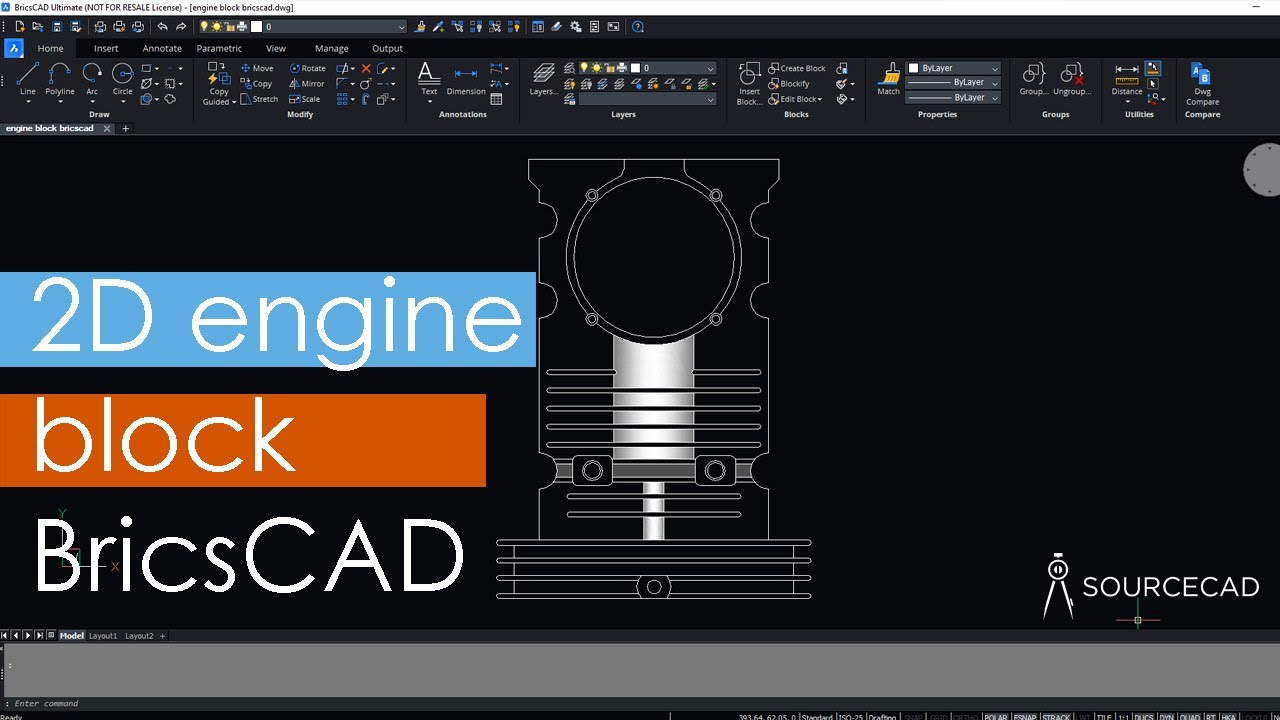Activate the Rotate tool
1280x720 pixels.
click(308, 68)
